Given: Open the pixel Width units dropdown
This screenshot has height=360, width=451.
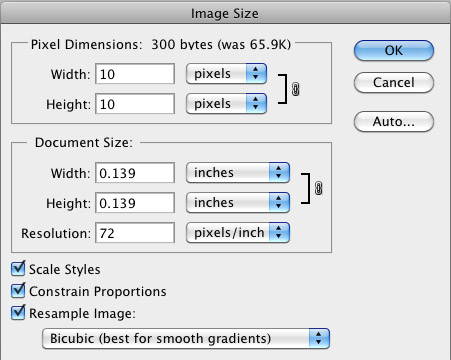Looking at the screenshot, I should 226,73.
